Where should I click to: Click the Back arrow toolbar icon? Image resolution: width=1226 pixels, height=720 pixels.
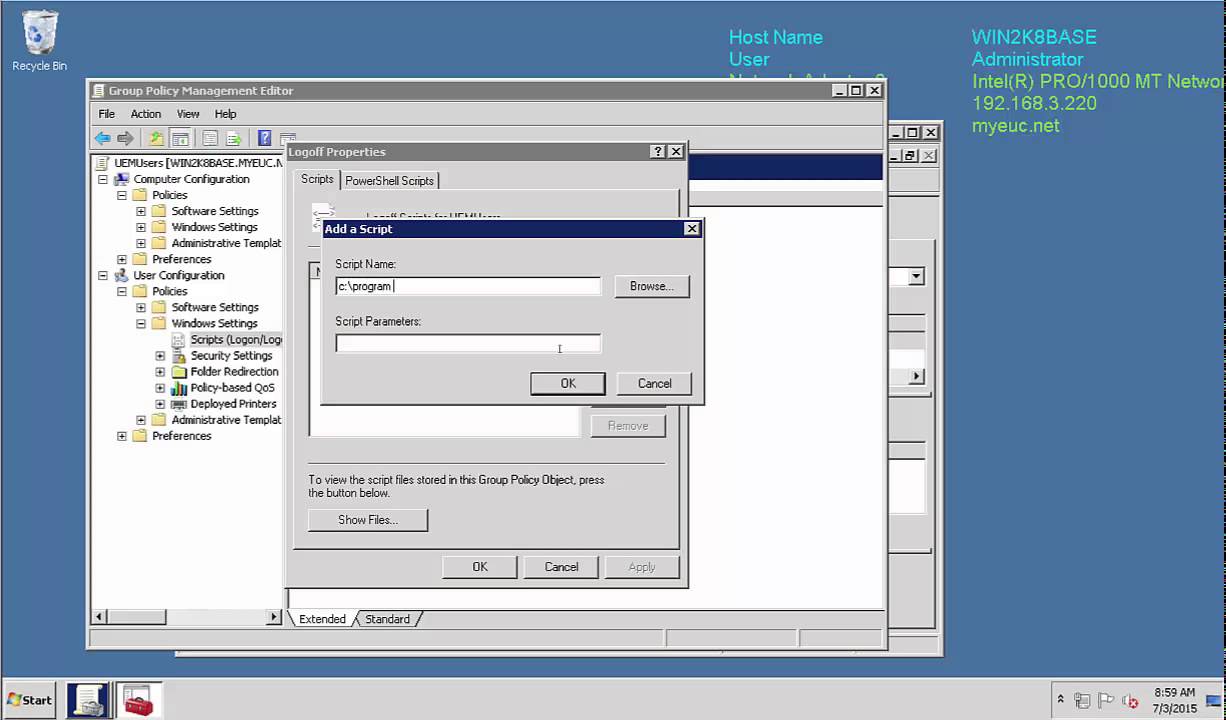102,139
